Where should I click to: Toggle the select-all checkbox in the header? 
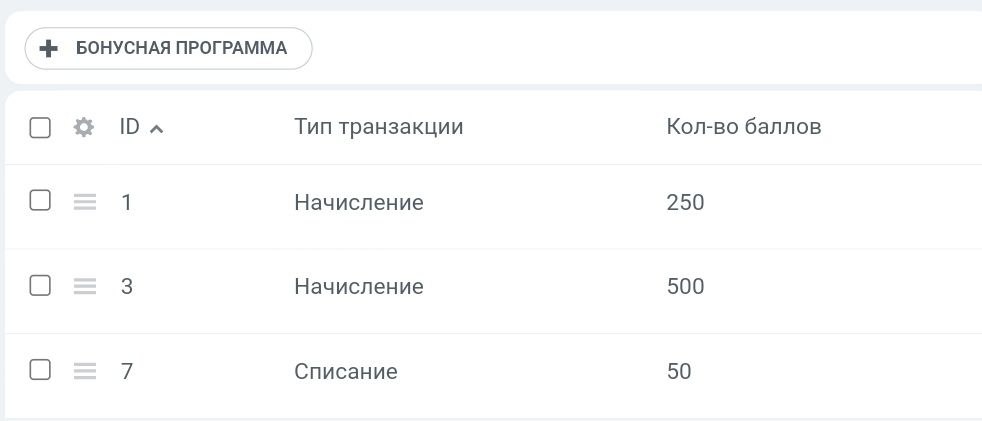click(x=40, y=128)
